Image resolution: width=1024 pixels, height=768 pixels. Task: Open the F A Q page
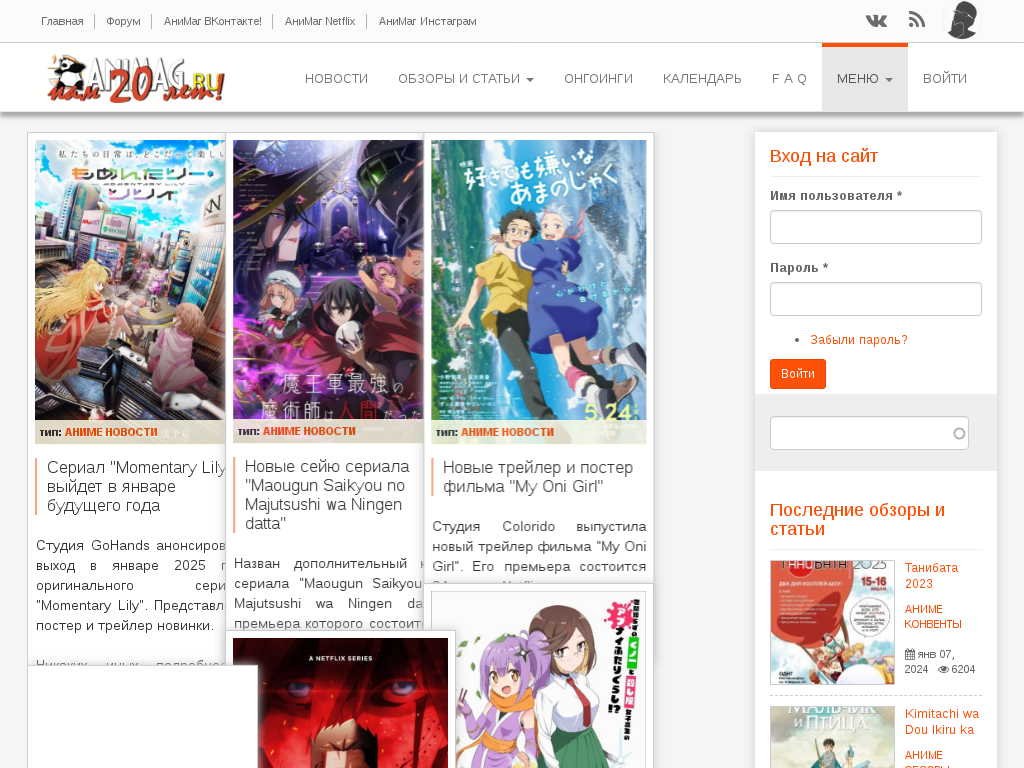click(x=789, y=78)
